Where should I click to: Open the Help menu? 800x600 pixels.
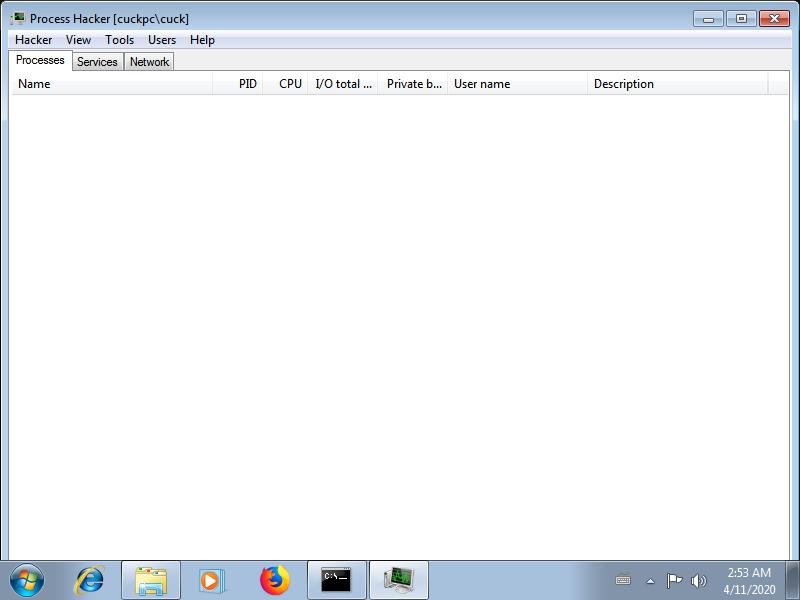(202, 40)
